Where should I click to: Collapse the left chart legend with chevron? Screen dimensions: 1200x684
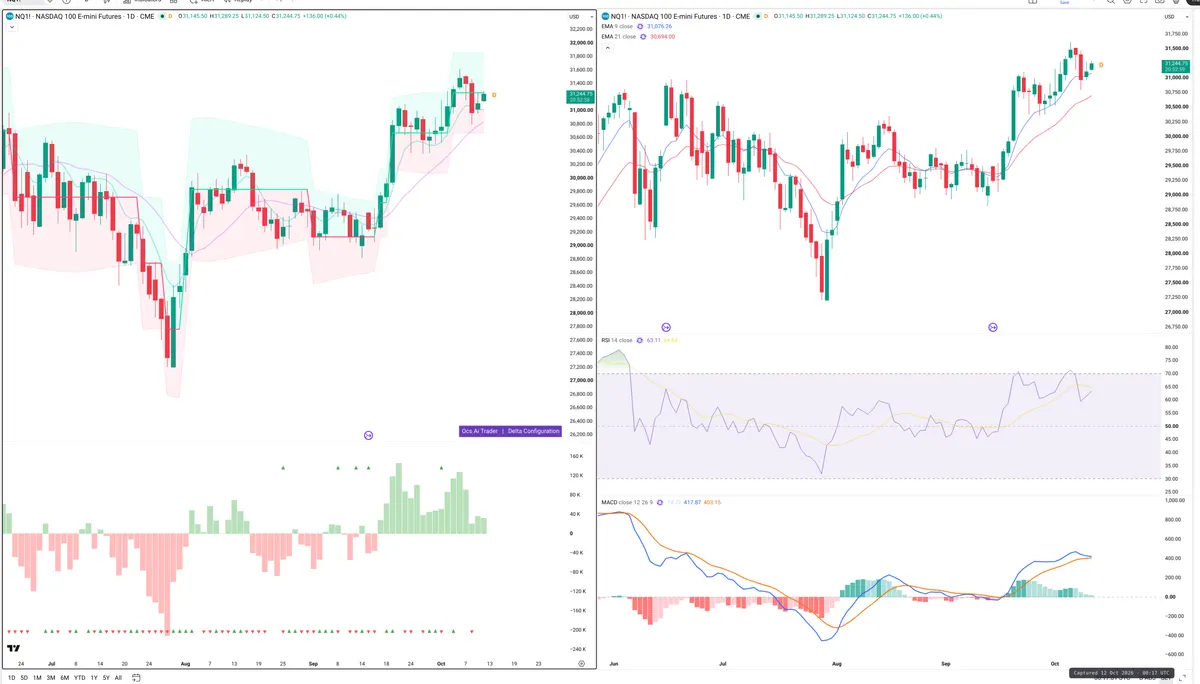(10, 28)
